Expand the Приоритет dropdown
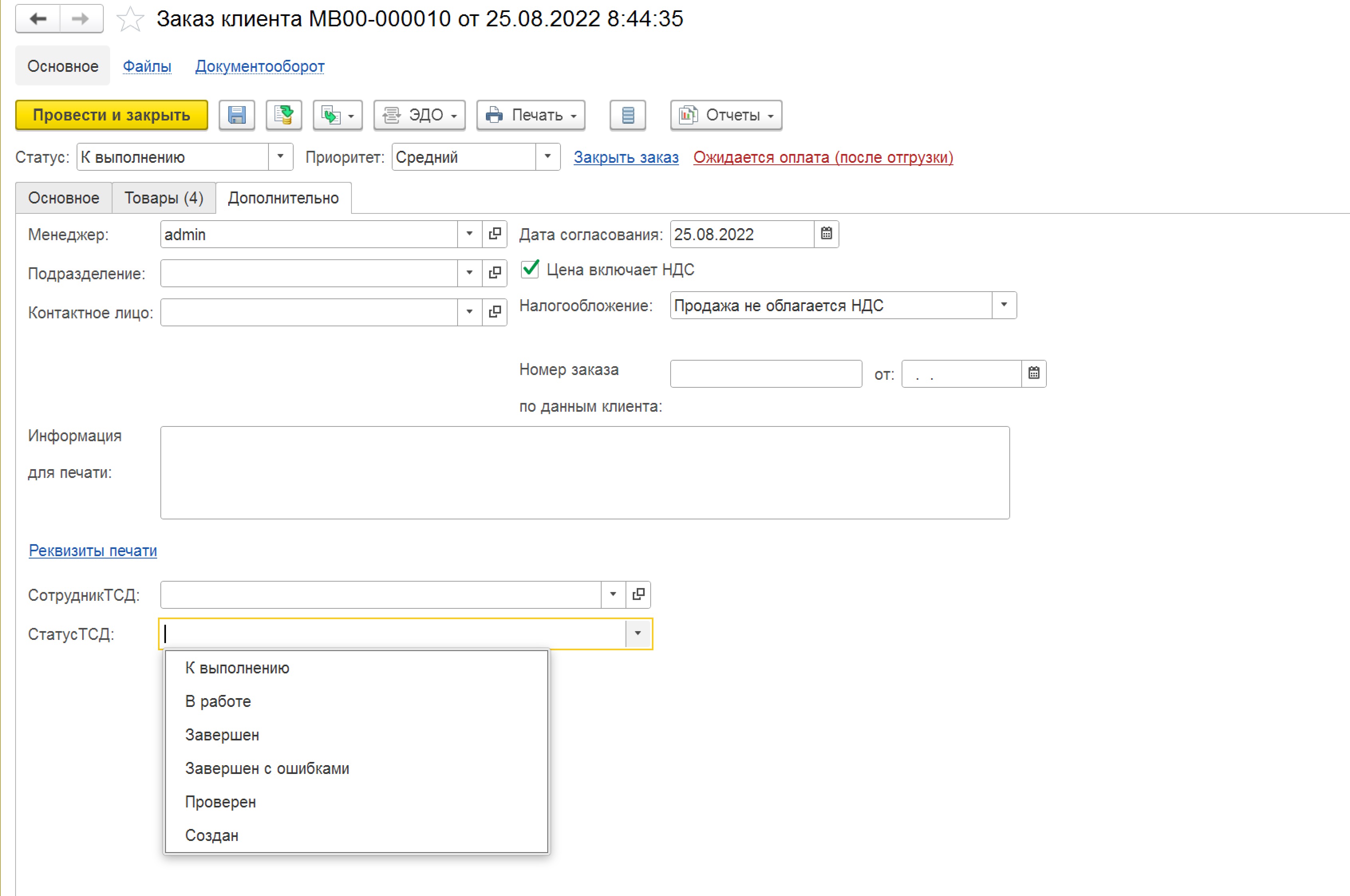 pos(547,156)
